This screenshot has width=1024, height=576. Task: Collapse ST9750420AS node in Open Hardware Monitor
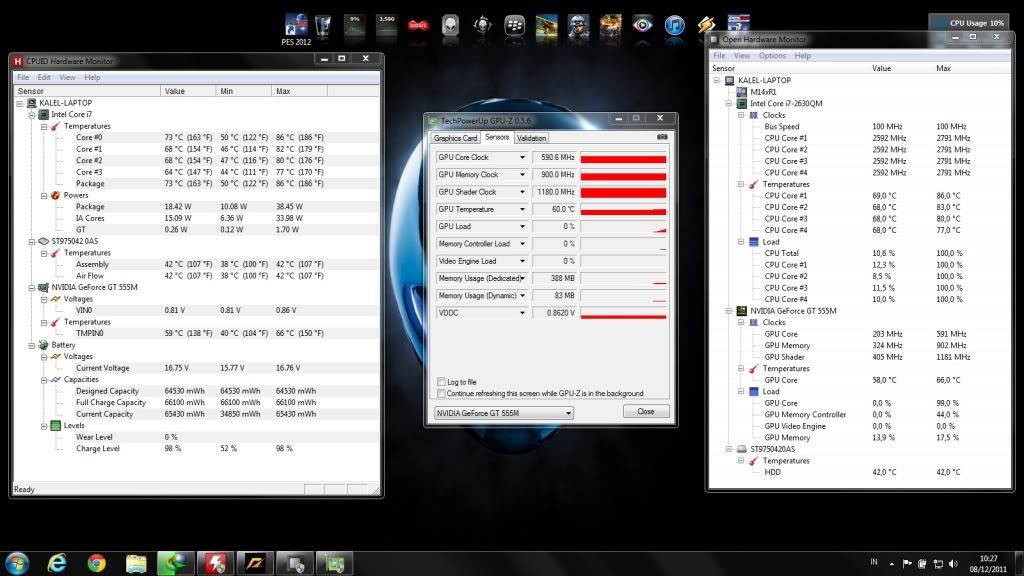coord(729,449)
